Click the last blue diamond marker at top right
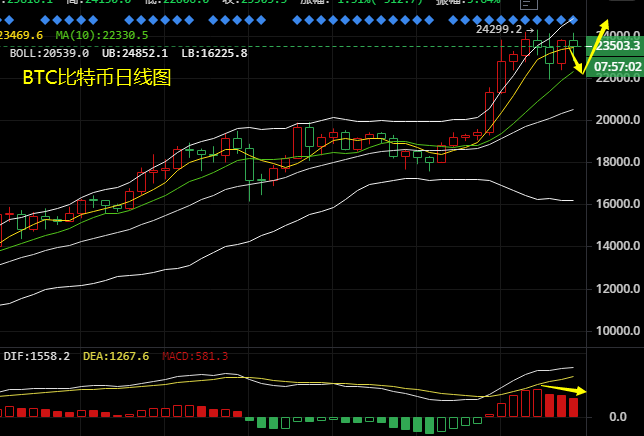Viewport: 644px width, 436px height. [573, 20]
